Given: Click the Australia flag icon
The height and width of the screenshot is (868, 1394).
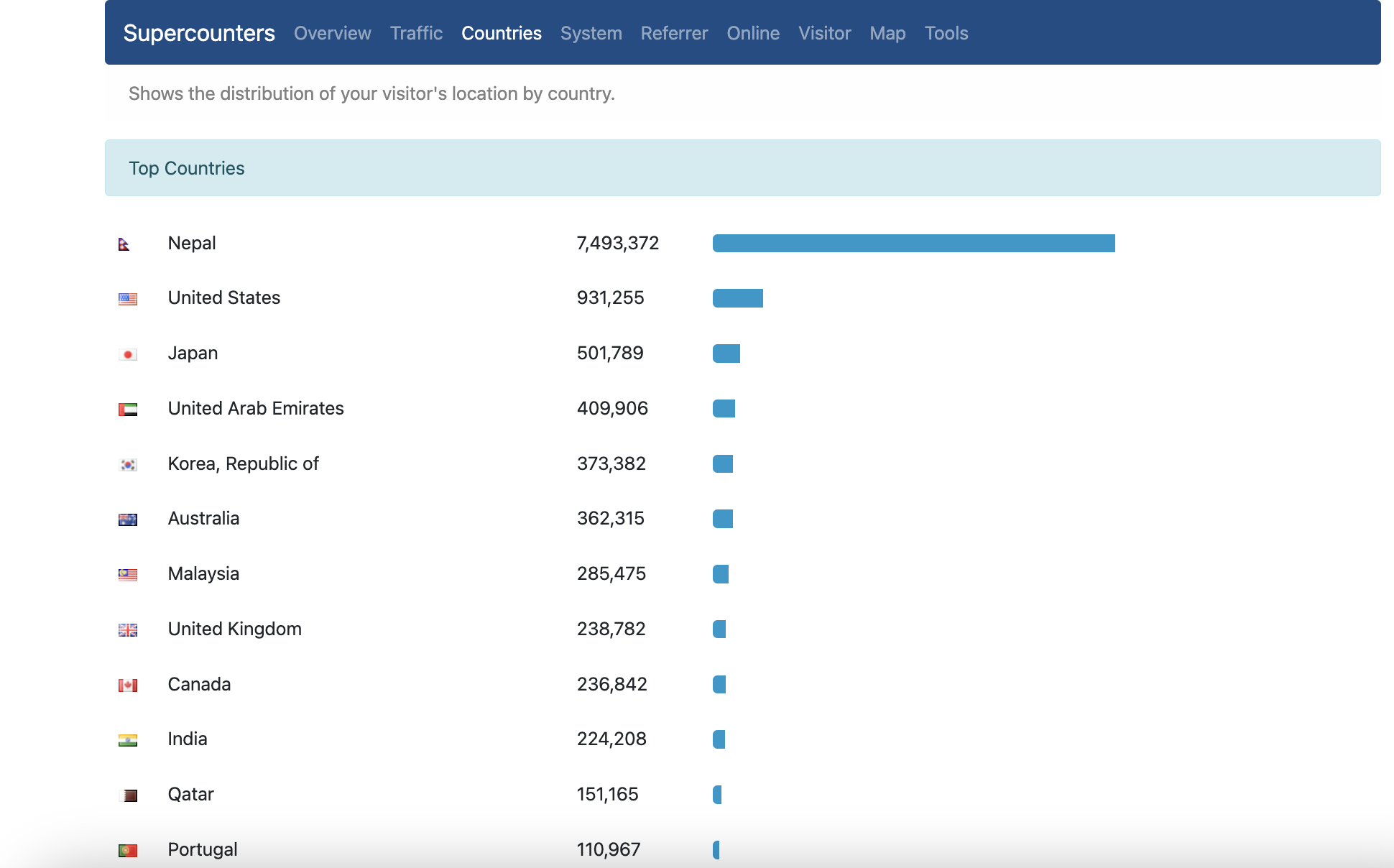Looking at the screenshot, I should (128, 520).
